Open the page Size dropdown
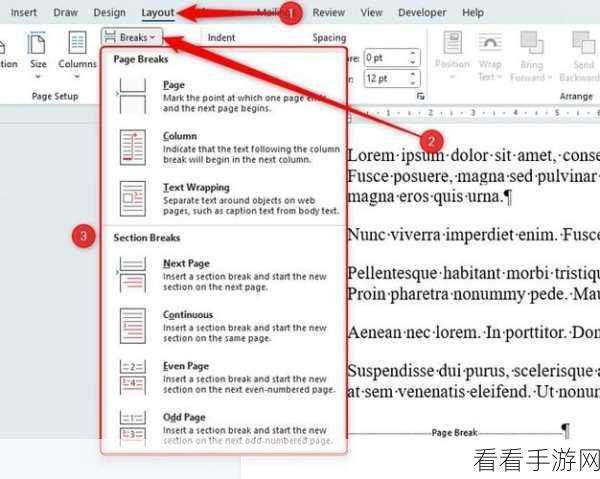Image resolution: width=600 pixels, height=479 pixels. pos(38,55)
